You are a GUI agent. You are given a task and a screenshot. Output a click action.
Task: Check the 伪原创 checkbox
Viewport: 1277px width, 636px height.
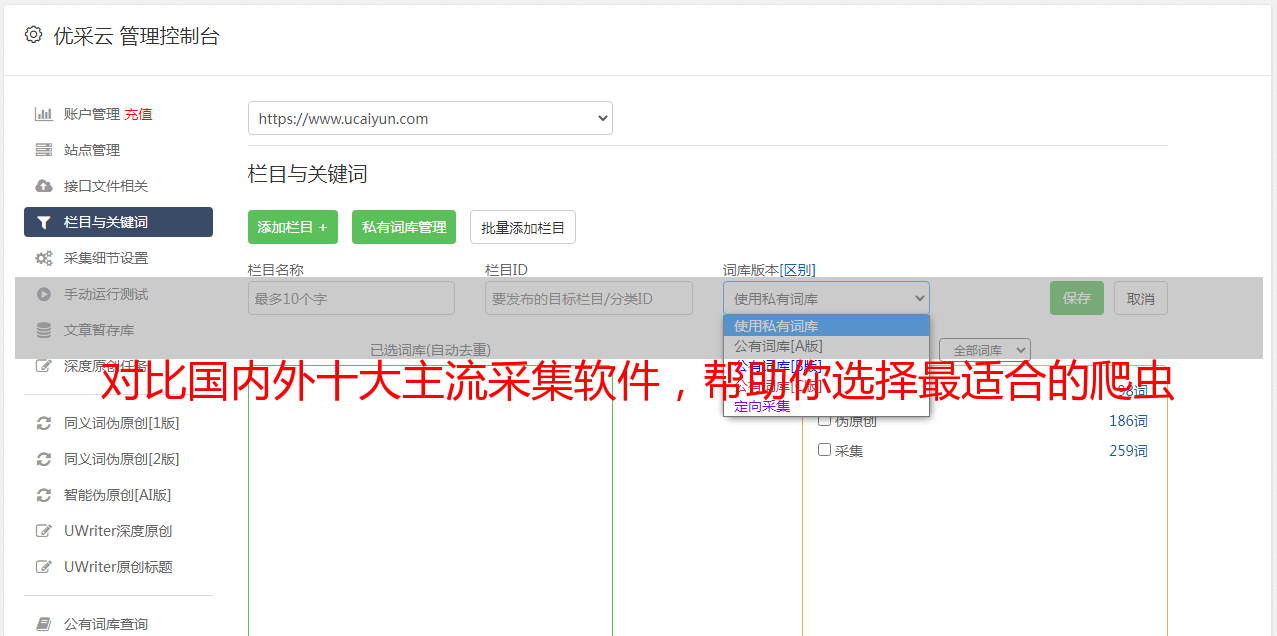(825, 421)
